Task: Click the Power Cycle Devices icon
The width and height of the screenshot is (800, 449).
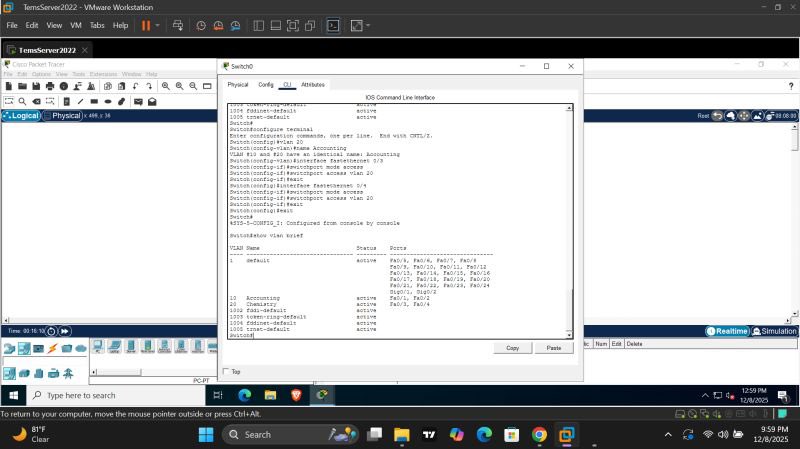Action: coord(51,331)
